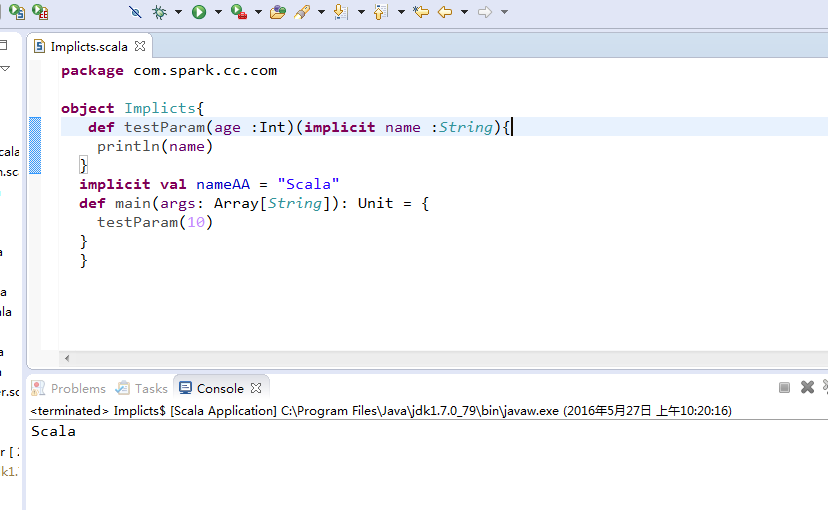Image resolution: width=828 pixels, height=510 pixels.
Task: Click the Next Annotation icon
Action: (x=340, y=12)
